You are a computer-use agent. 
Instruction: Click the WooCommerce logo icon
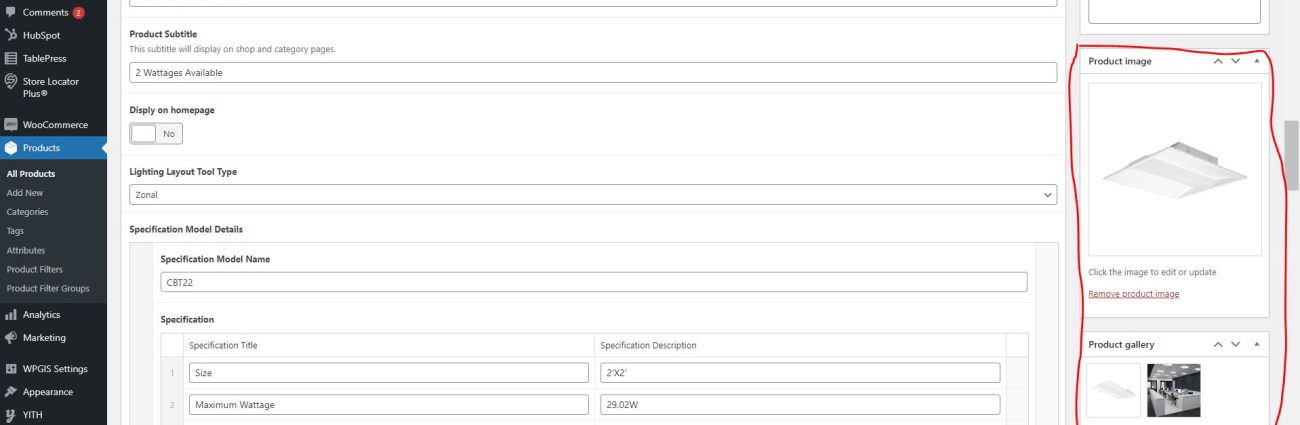(x=11, y=125)
